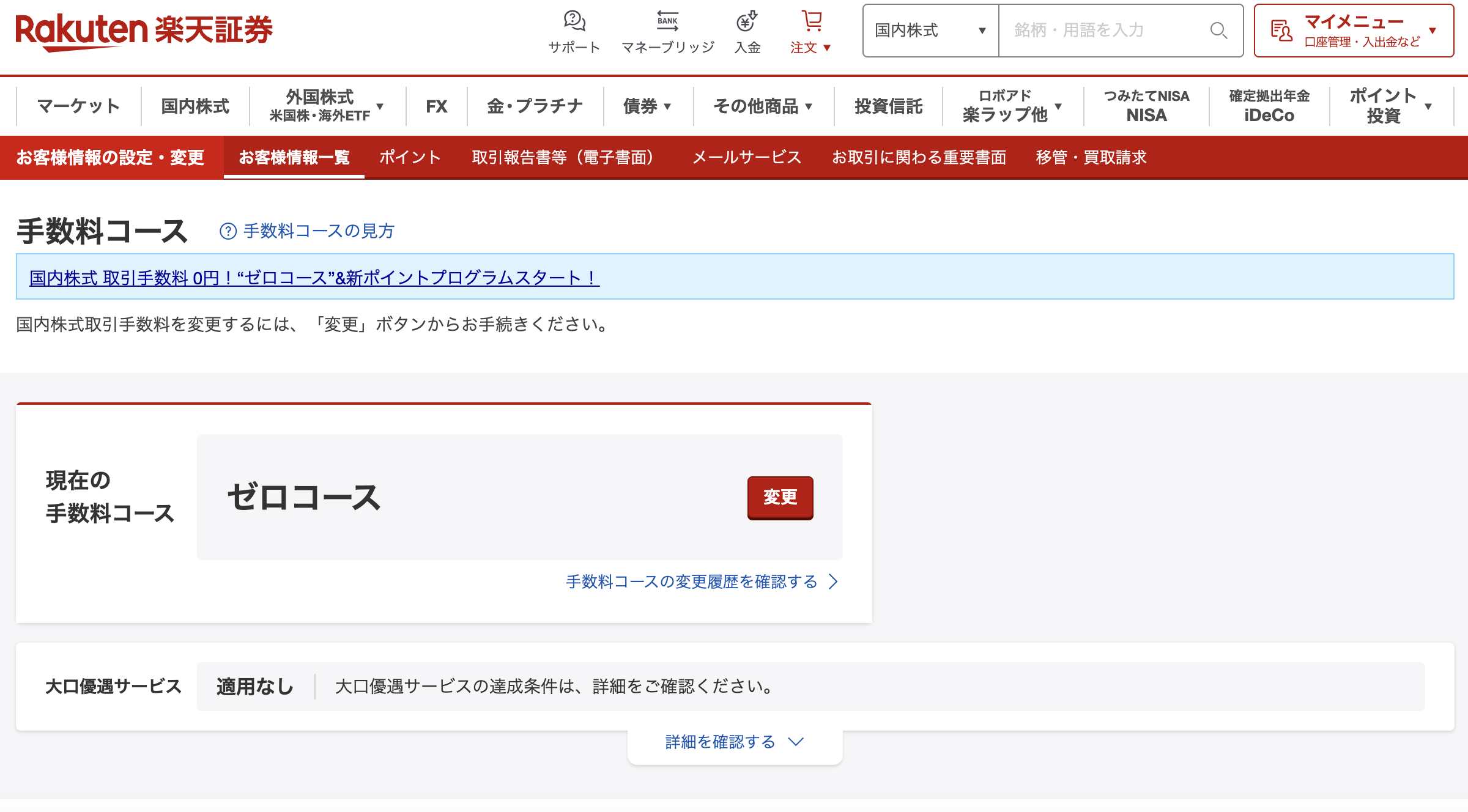Screen dimensions: 1468x812
Task: Expand the 債券 menu
Action: pos(648,106)
